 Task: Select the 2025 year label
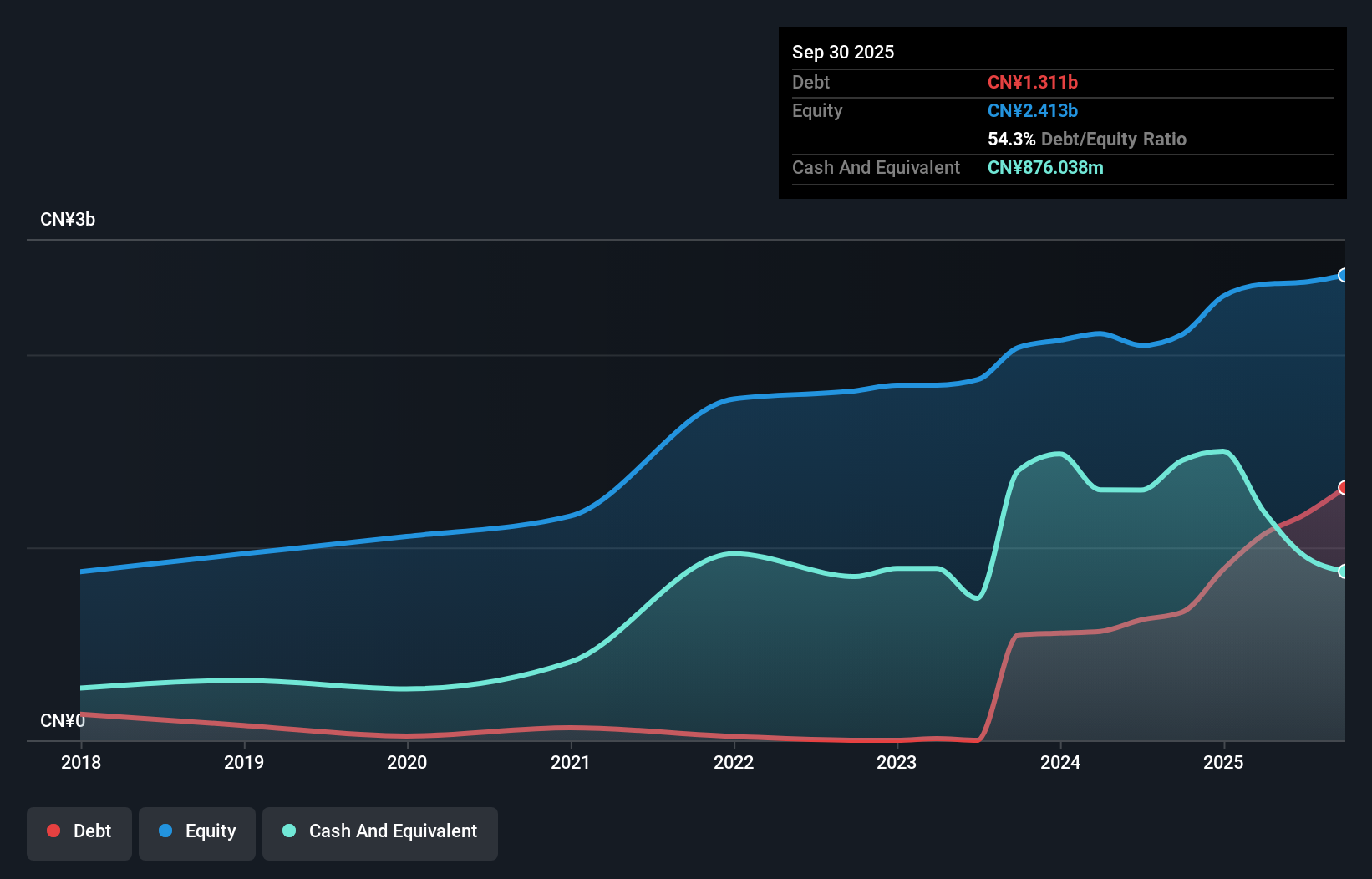[x=1223, y=762]
